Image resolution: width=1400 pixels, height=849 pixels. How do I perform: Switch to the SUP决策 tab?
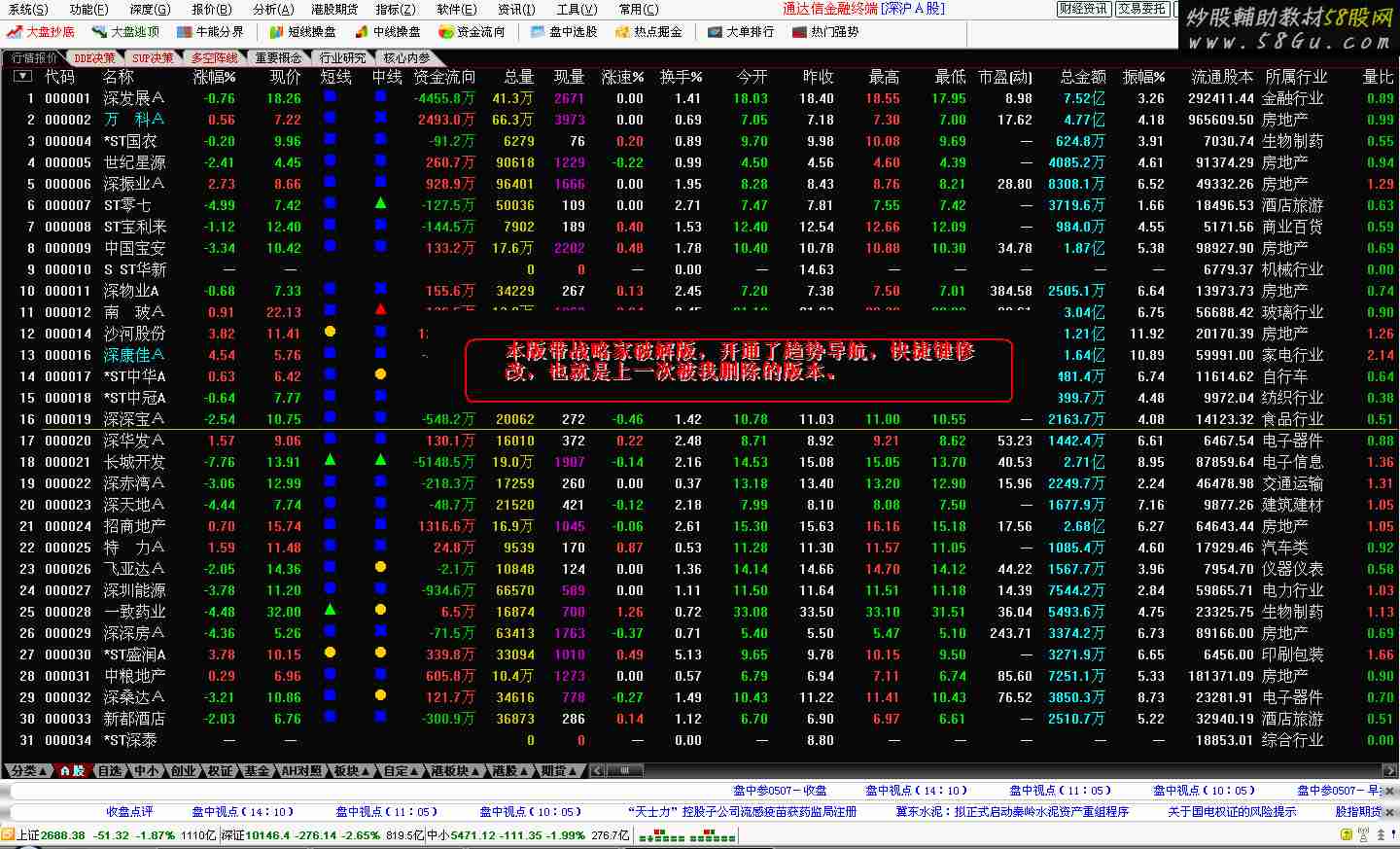[153, 58]
